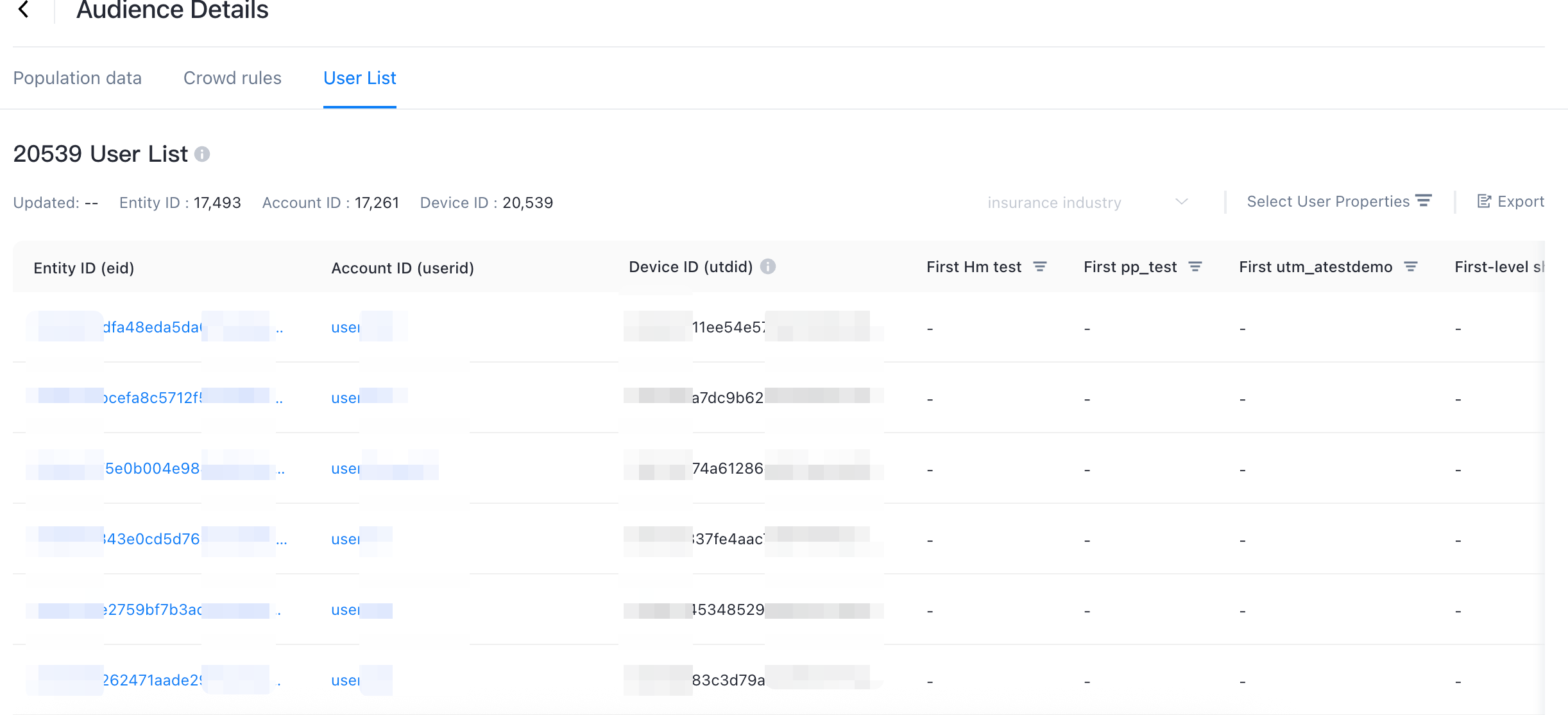
Task: Open user account link in 5348529 row
Action: 361,610
